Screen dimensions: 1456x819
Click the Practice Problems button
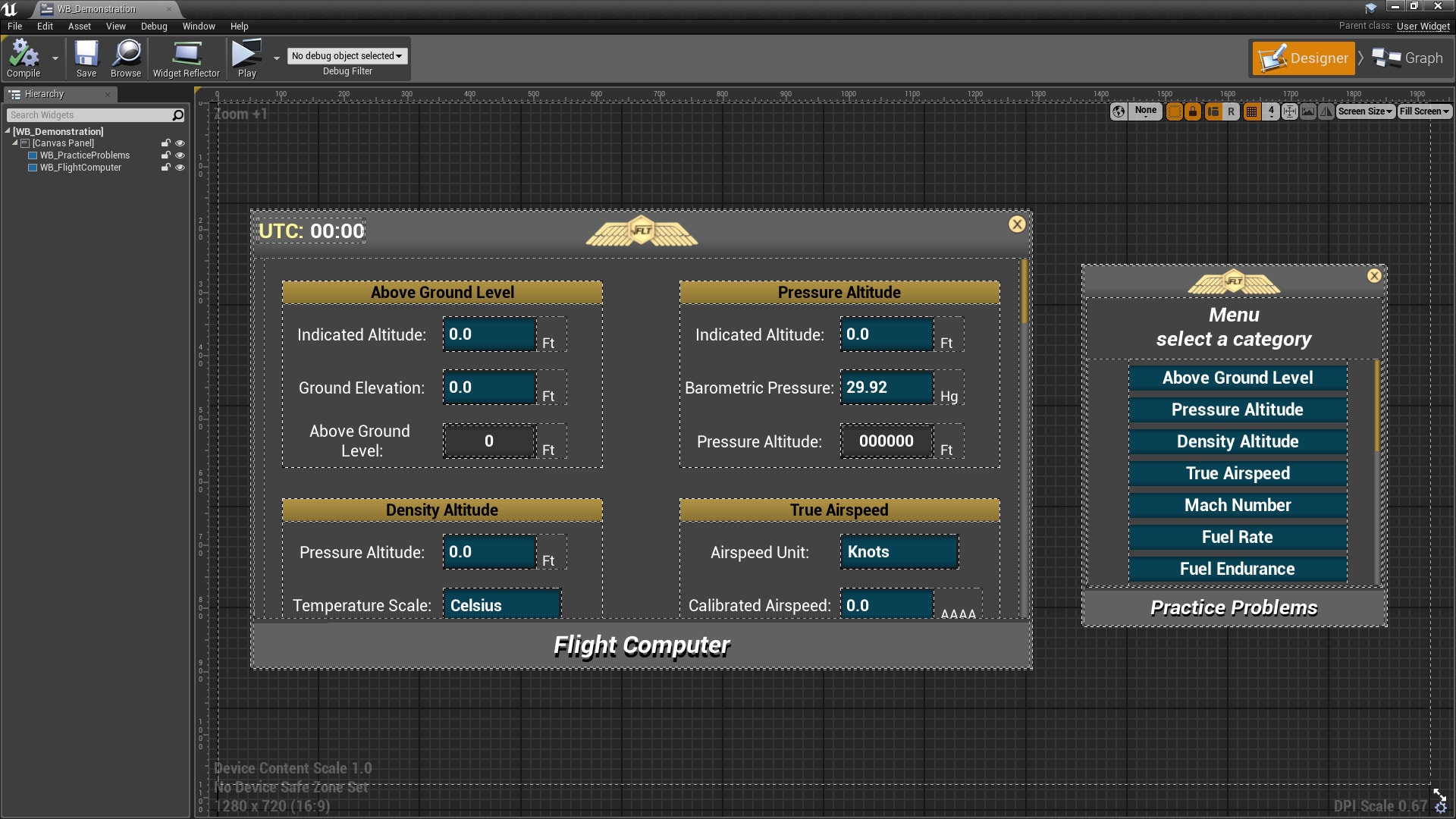click(1233, 607)
